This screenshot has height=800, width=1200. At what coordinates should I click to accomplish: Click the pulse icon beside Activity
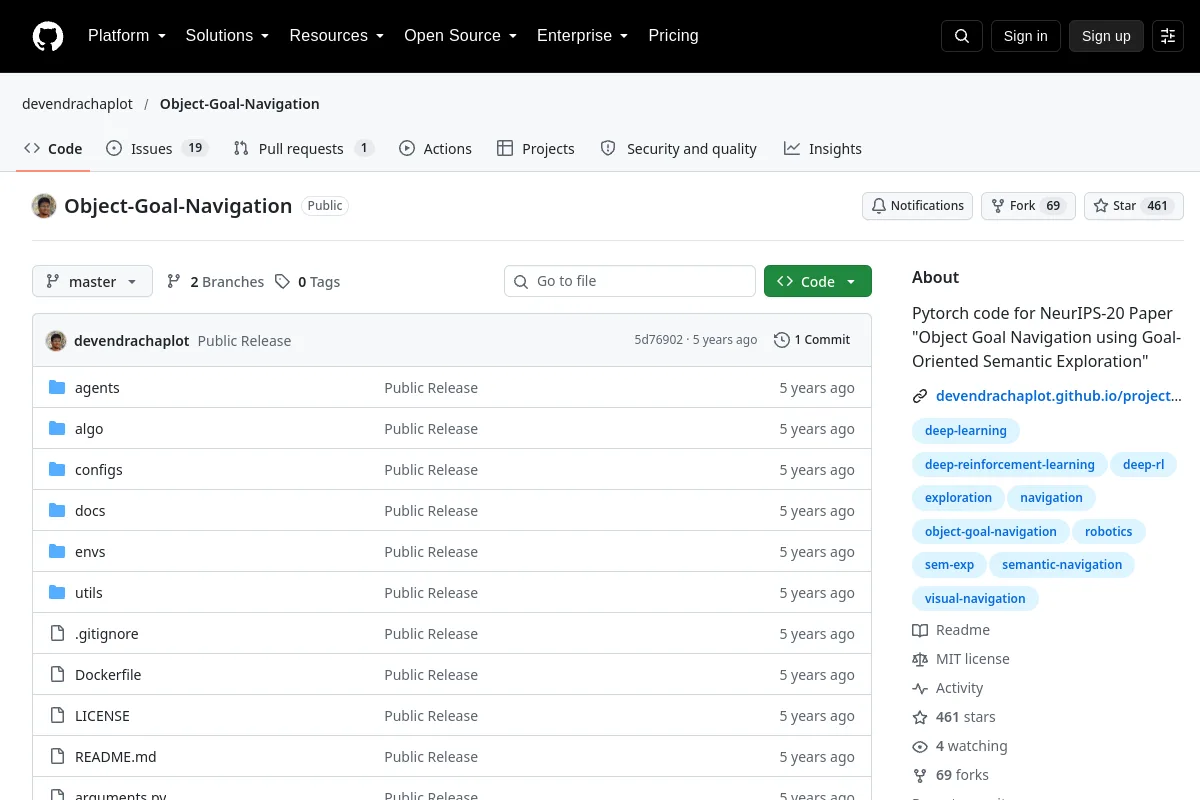click(920, 688)
